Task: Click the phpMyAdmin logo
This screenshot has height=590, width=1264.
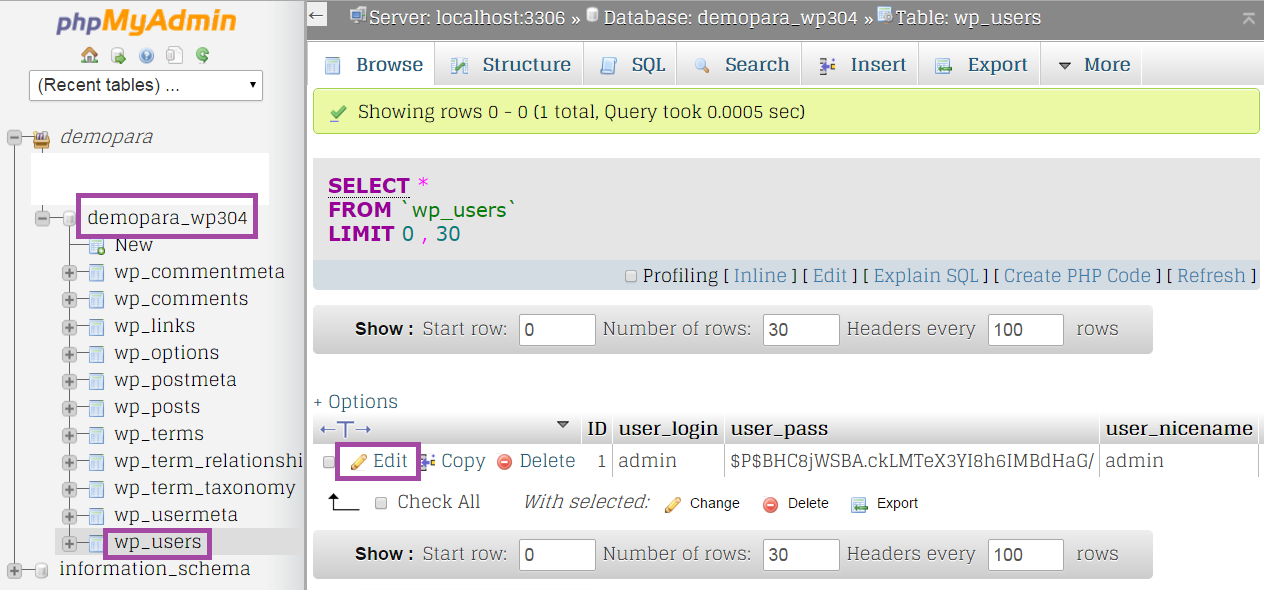Action: pyautogui.click(x=146, y=21)
